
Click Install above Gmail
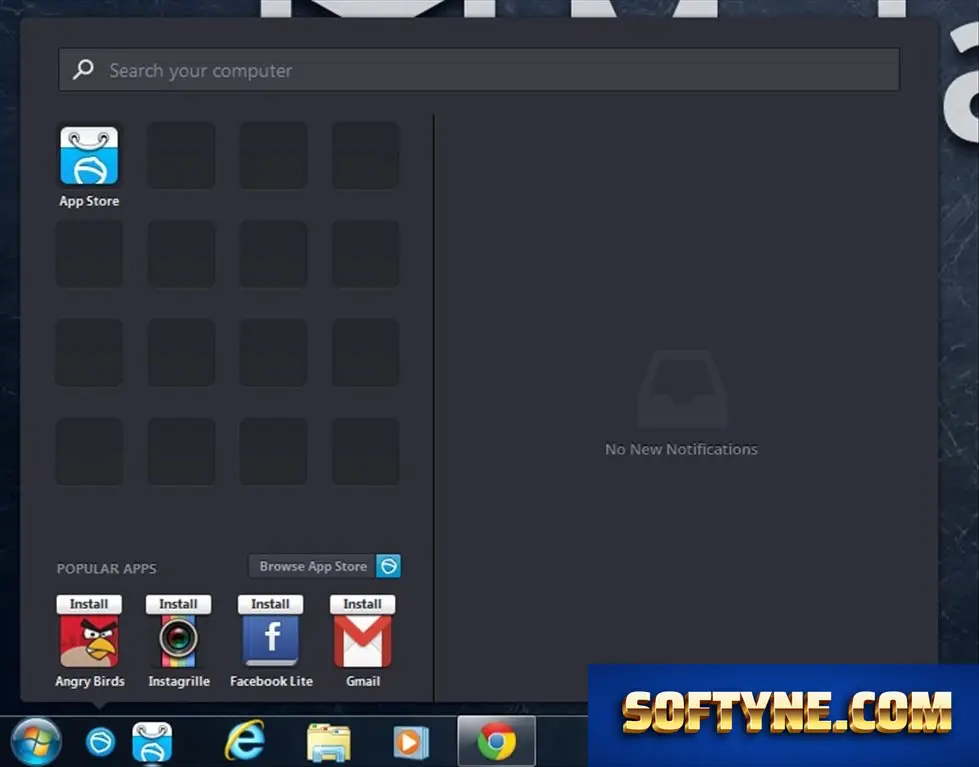363,604
